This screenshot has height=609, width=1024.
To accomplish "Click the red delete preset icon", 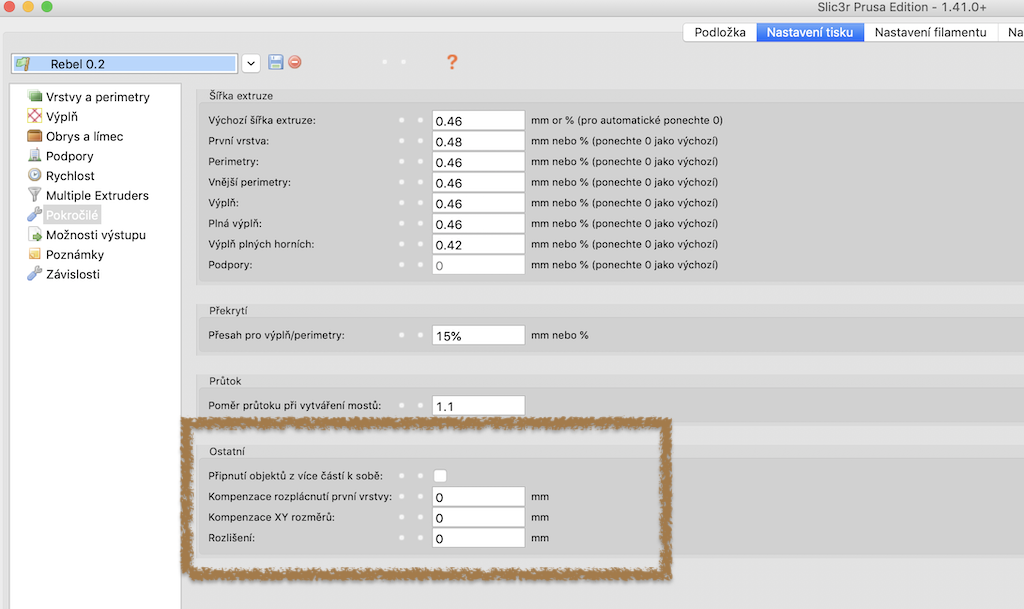I will click(x=295, y=62).
